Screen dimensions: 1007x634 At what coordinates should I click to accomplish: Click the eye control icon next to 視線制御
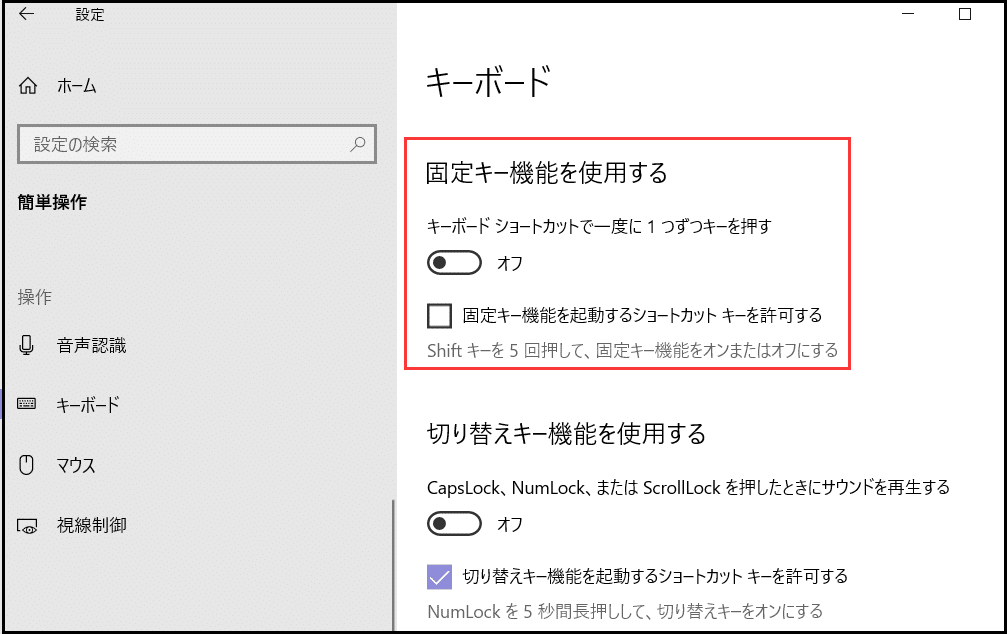(x=27, y=525)
